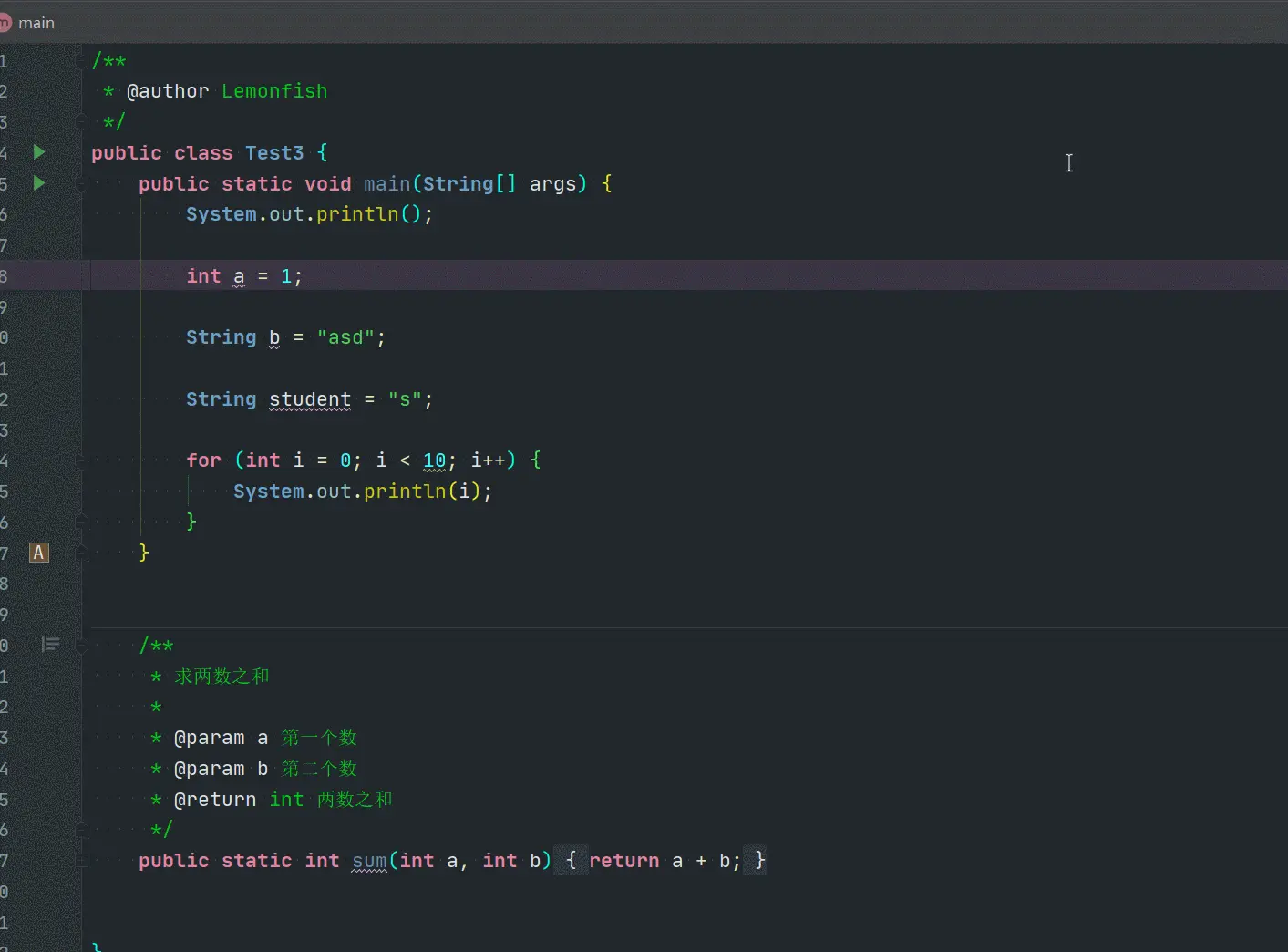The image size is (1288, 952).
Task: Run main method from gutter arrow
Action: pyautogui.click(x=39, y=183)
